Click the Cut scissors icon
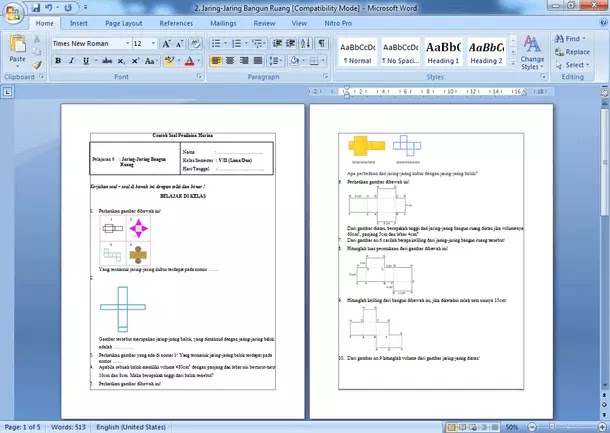The height and width of the screenshot is (433, 610). point(37,39)
